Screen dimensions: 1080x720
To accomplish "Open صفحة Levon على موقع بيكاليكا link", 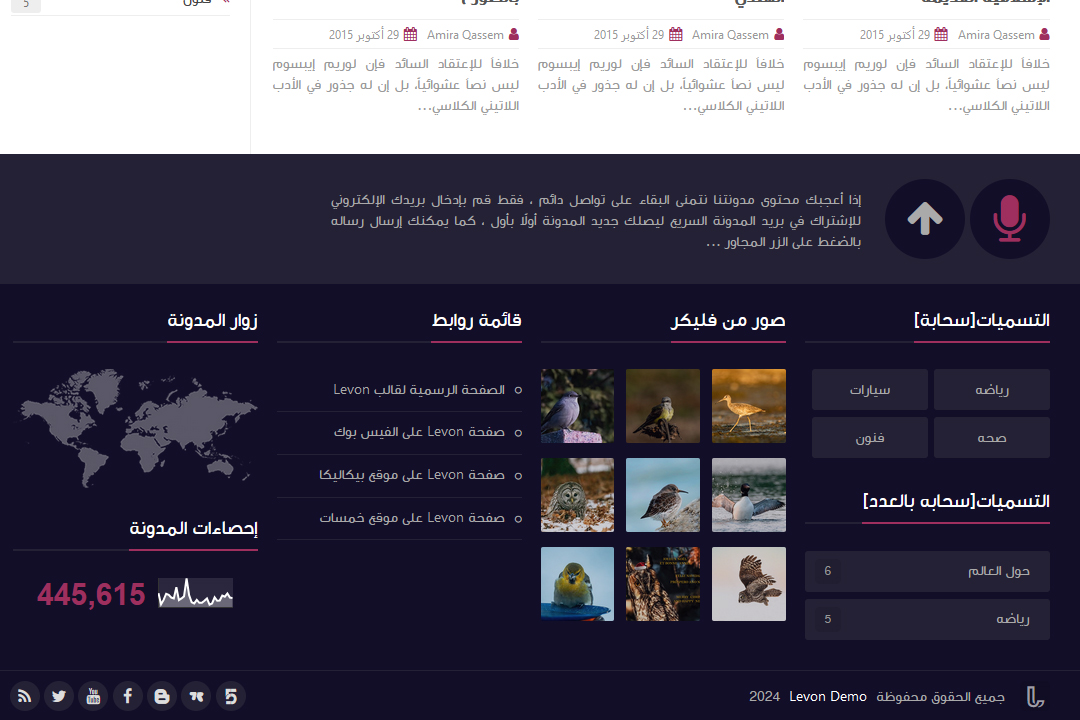I will pyautogui.click(x=412, y=475).
